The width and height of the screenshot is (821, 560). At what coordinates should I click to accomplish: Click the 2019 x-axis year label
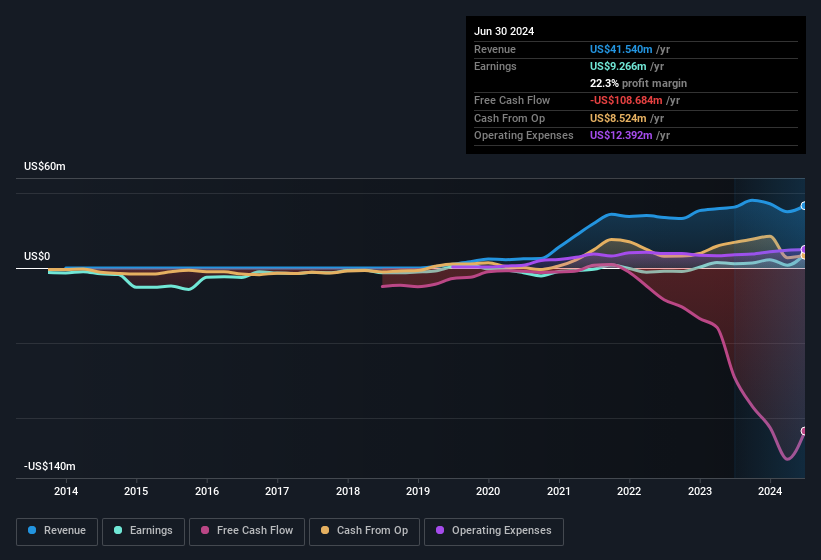coord(418,491)
